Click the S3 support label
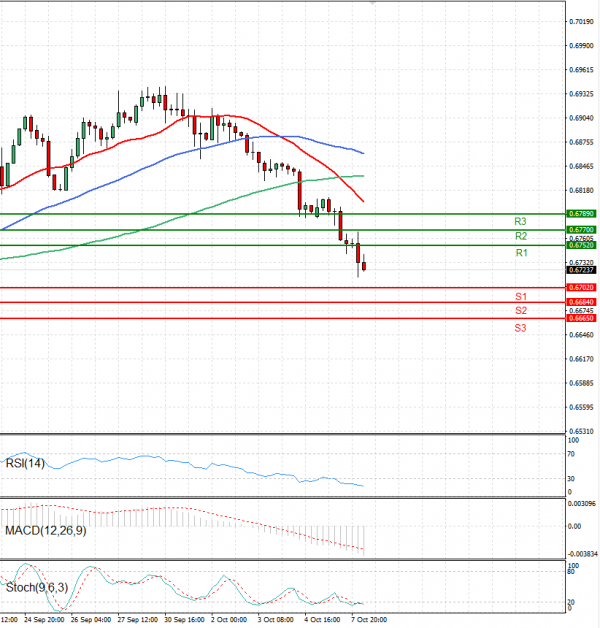This screenshot has height=628, width=600. [520, 328]
